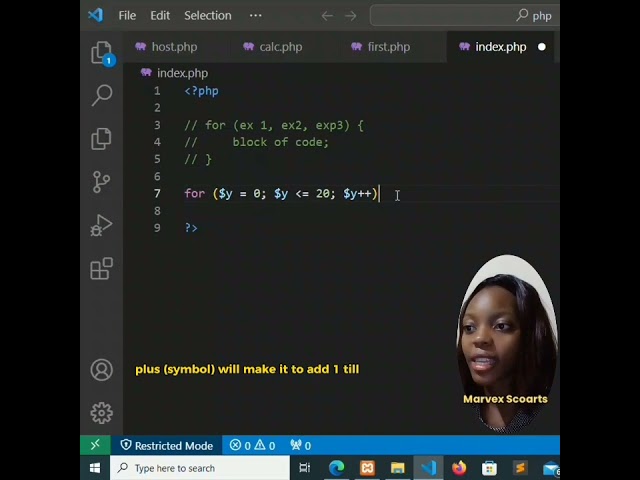The image size is (640, 480).
Task: Open Microsoft Store from taskbar
Action: pyautogui.click(x=489, y=468)
